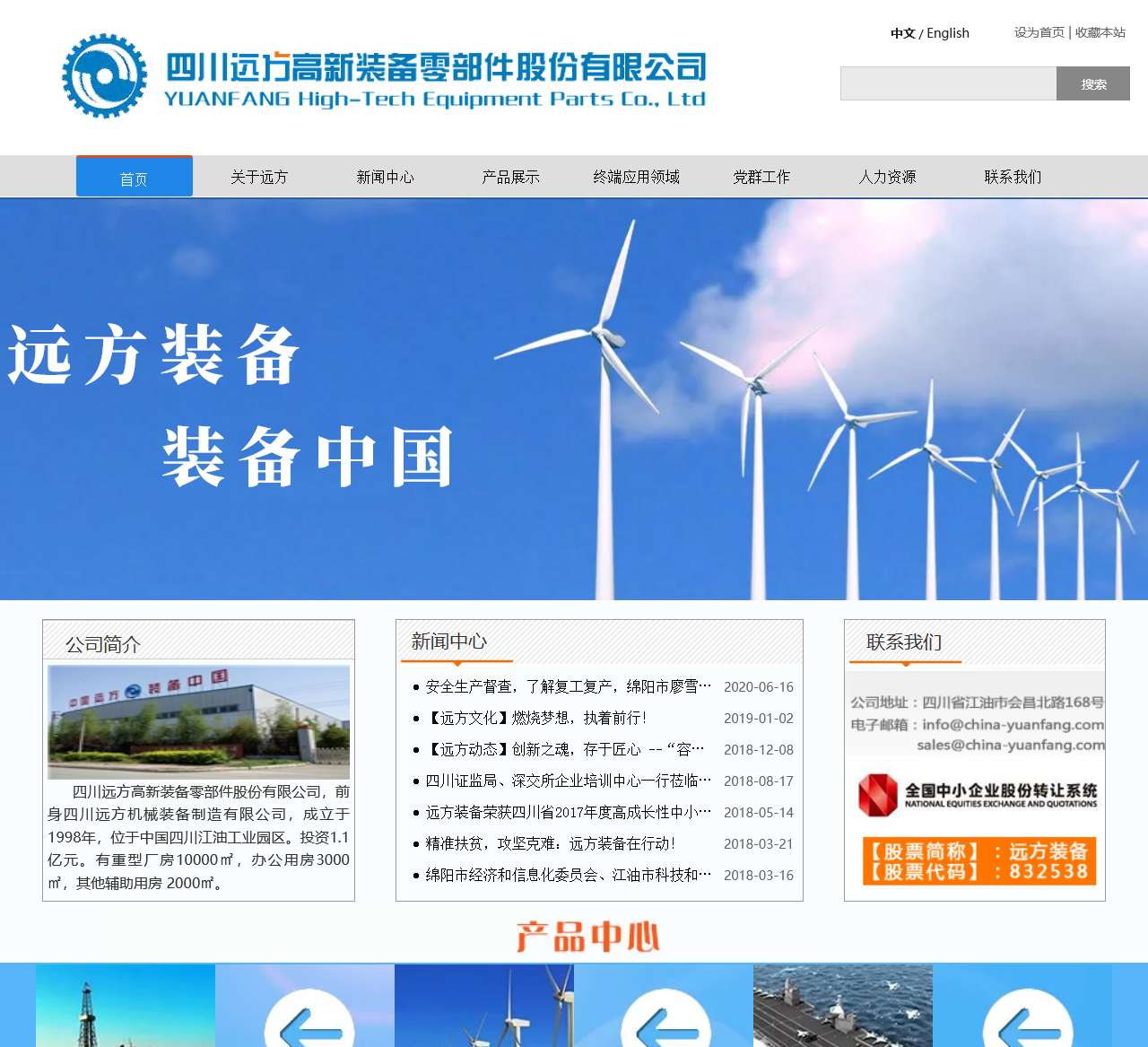Click 设为首页 link
This screenshot has width=1148, height=1047.
coord(1039,32)
